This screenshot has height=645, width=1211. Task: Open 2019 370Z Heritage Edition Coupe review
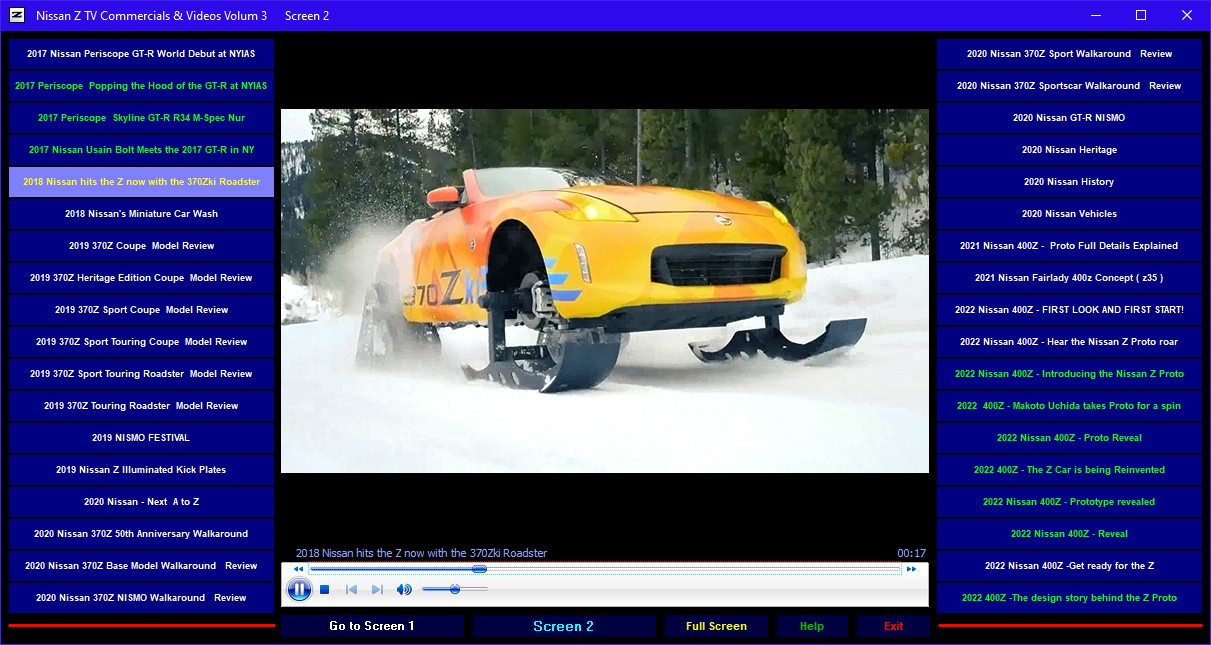click(141, 278)
